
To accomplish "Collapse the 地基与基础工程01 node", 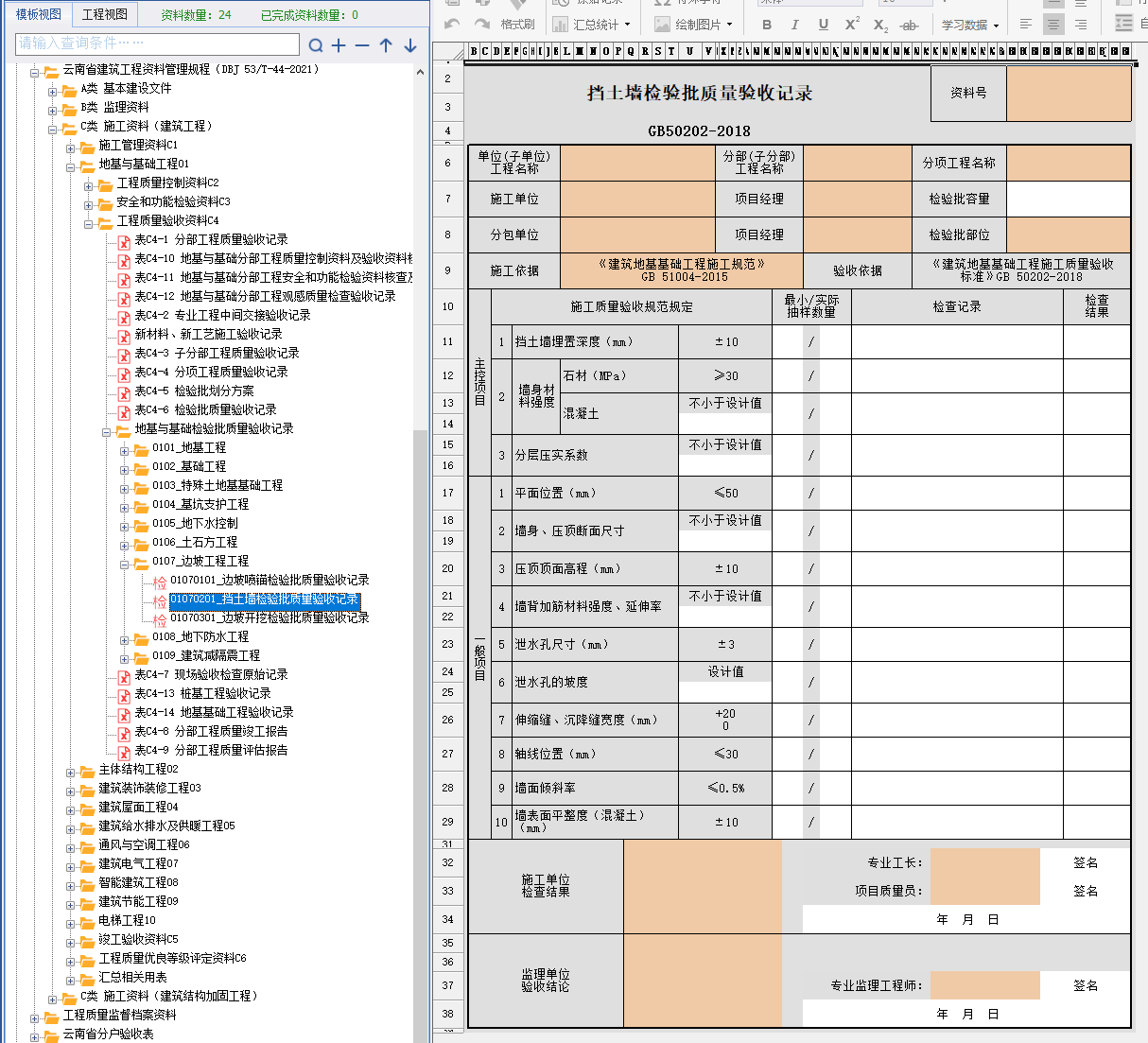I will (x=71, y=166).
